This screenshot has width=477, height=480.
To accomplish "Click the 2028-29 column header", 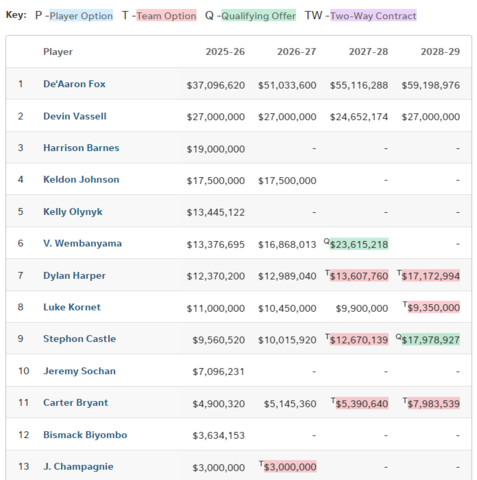I will point(440,52).
